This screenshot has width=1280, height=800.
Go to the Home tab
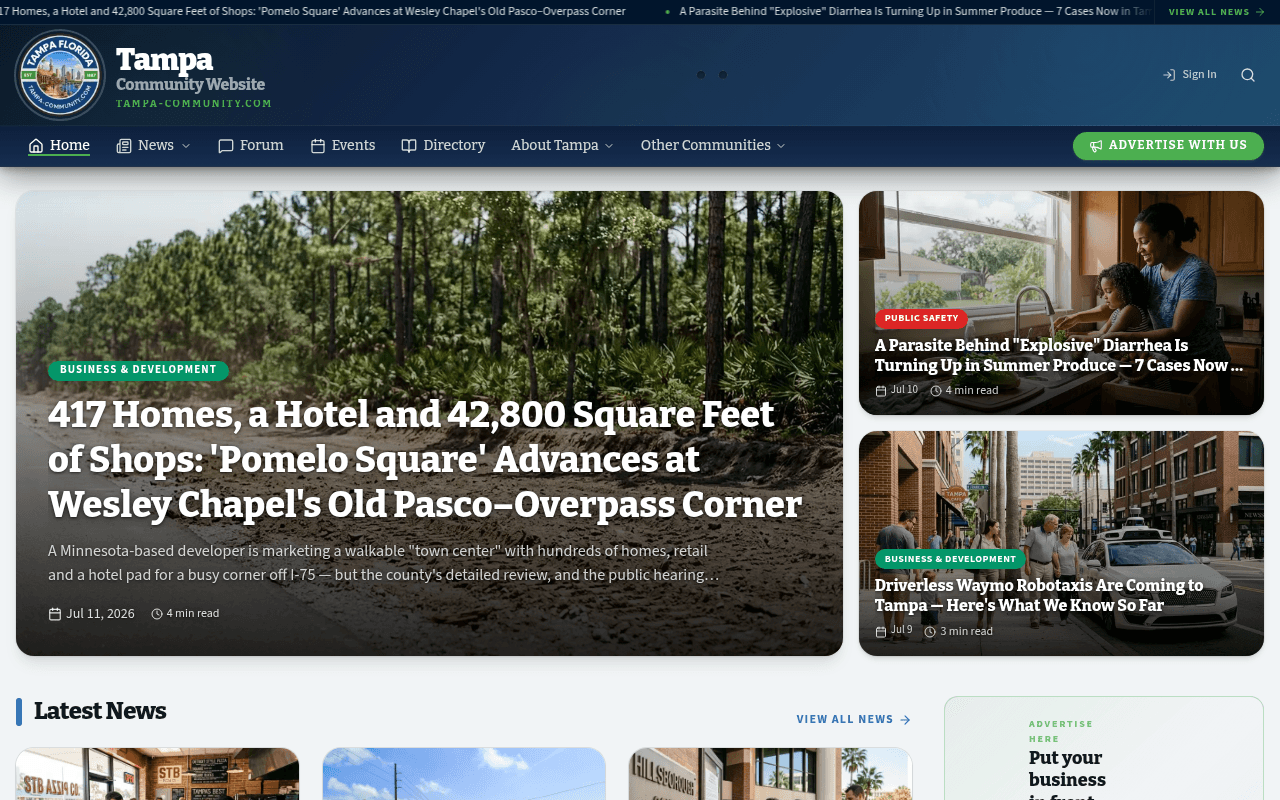(59, 146)
